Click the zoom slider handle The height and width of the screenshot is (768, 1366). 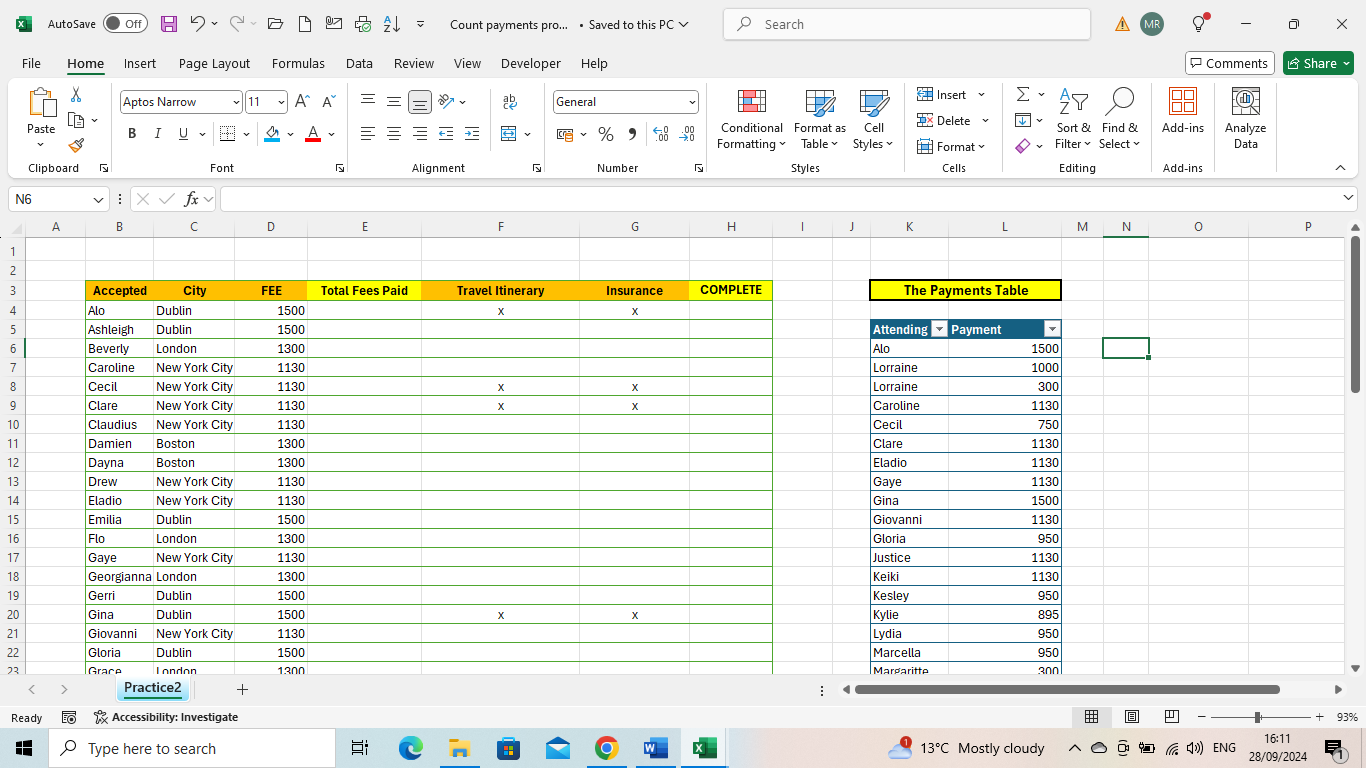point(1258,717)
